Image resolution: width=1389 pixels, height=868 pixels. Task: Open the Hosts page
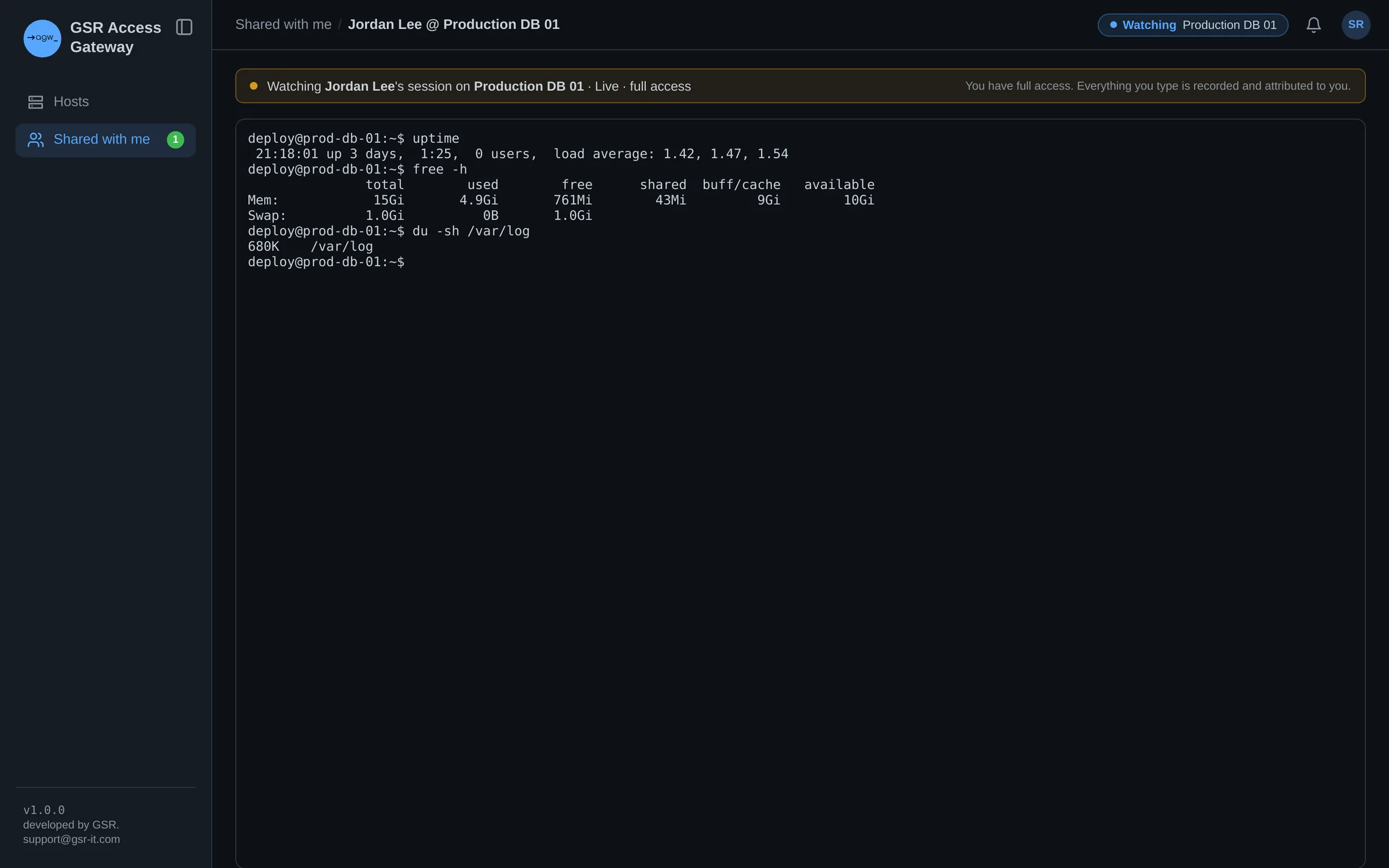(x=105, y=102)
